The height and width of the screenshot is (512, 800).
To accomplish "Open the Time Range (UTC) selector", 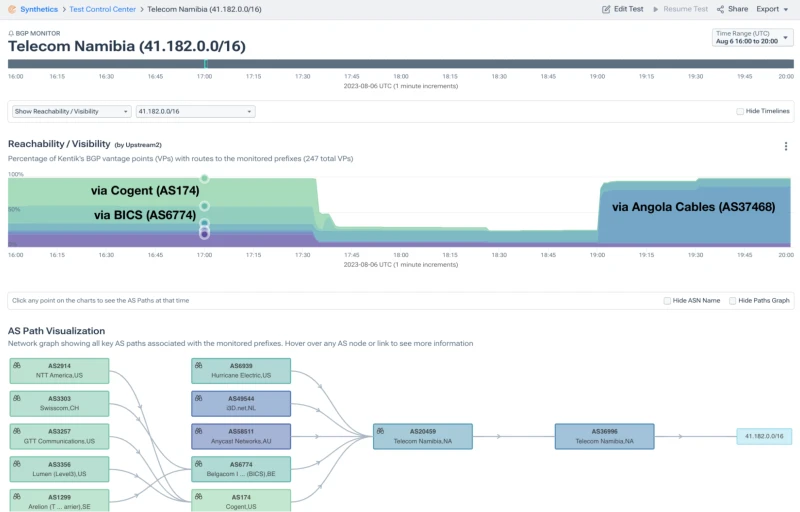I will pyautogui.click(x=753, y=37).
